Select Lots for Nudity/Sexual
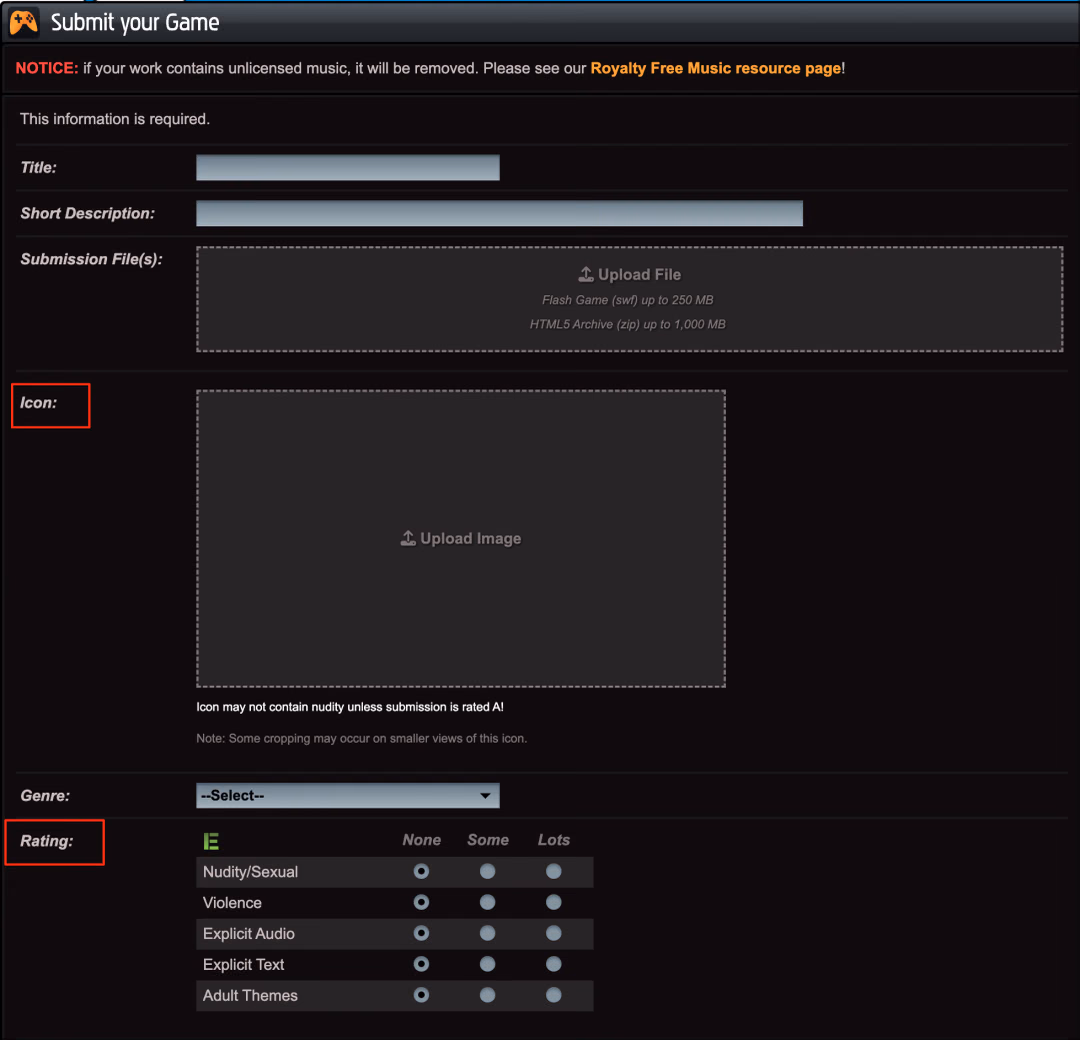 [554, 871]
